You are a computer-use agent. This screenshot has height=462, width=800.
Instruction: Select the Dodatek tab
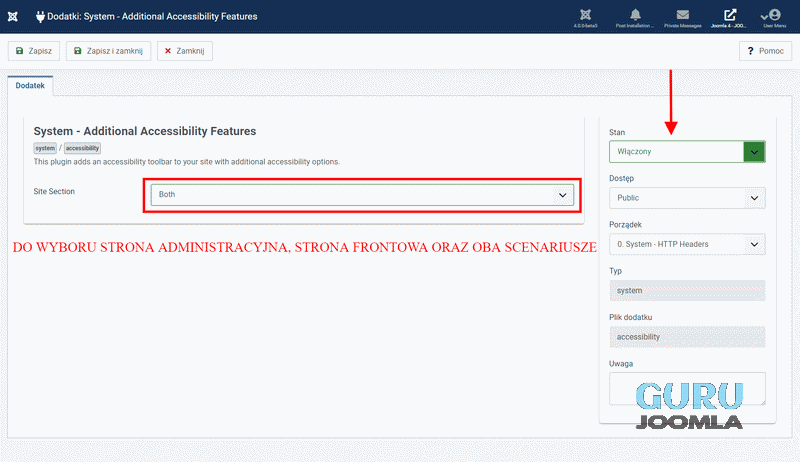pos(30,86)
